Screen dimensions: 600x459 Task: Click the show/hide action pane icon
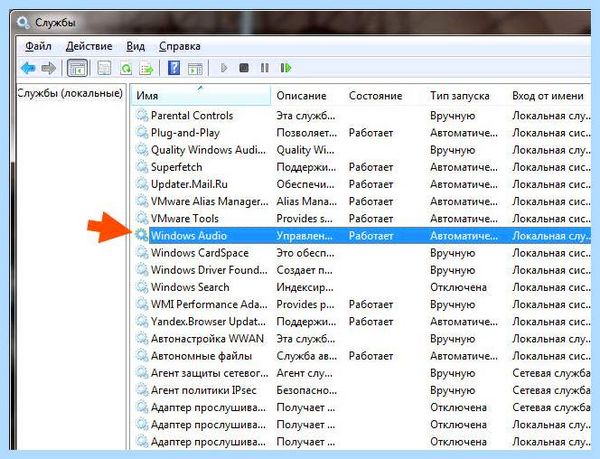point(195,68)
